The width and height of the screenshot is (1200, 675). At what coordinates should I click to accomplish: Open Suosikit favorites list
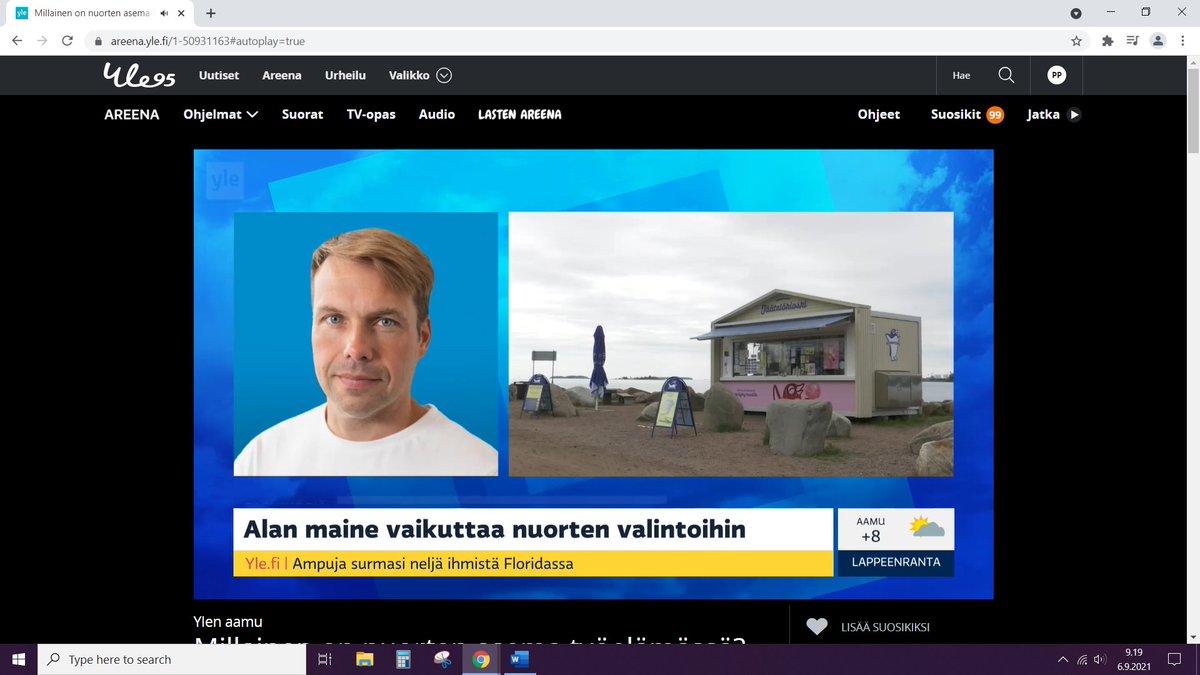(x=956, y=115)
